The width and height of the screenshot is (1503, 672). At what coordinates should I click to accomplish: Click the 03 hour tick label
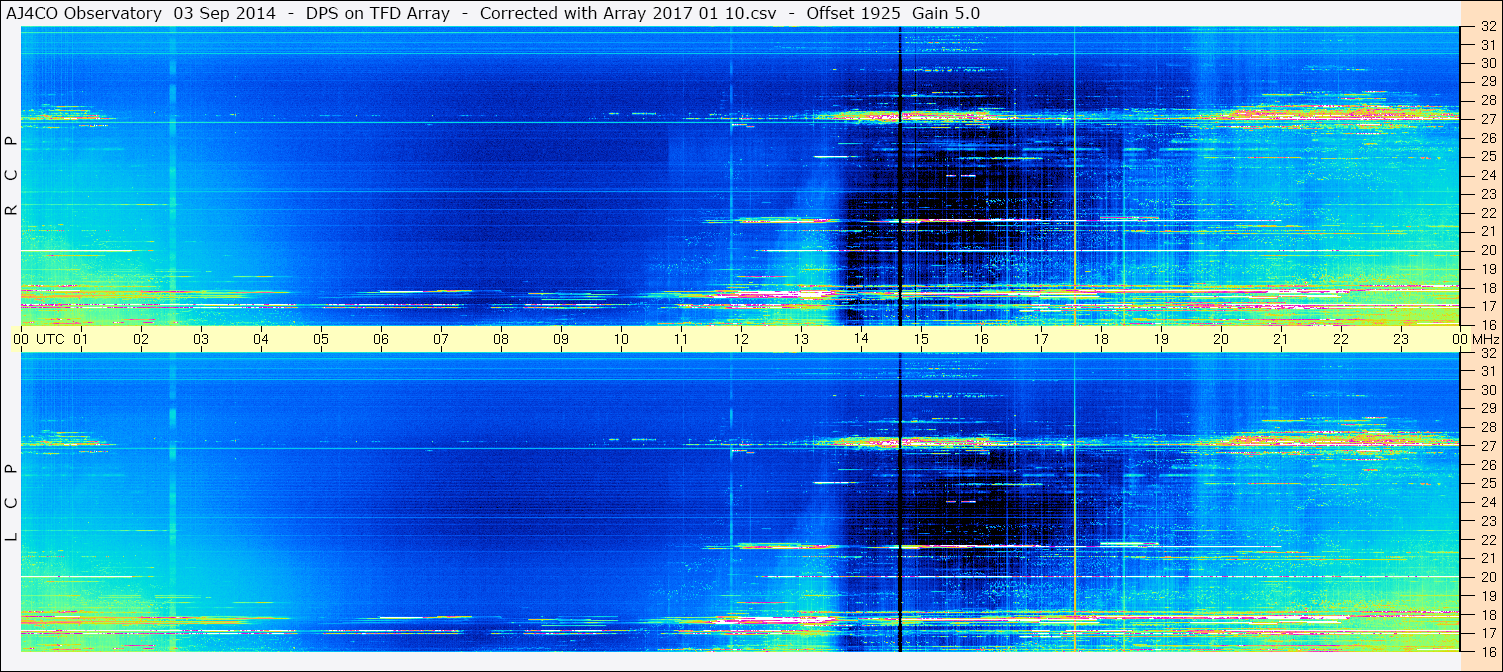[201, 339]
